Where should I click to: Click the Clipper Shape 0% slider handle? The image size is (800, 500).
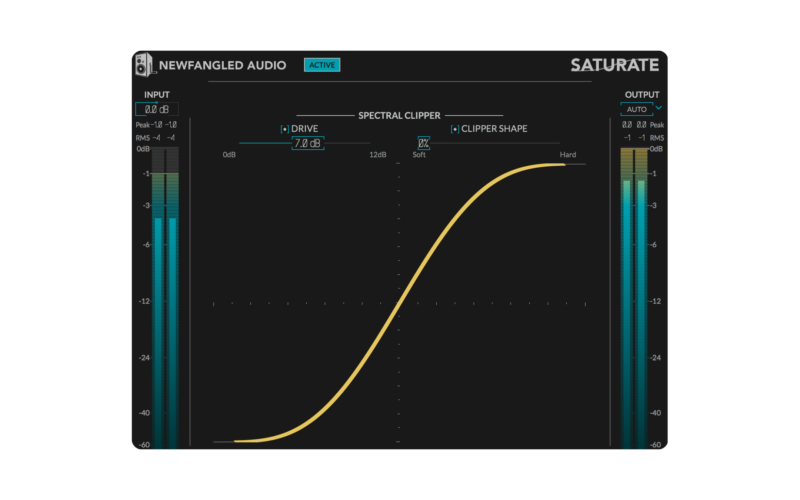coord(424,144)
